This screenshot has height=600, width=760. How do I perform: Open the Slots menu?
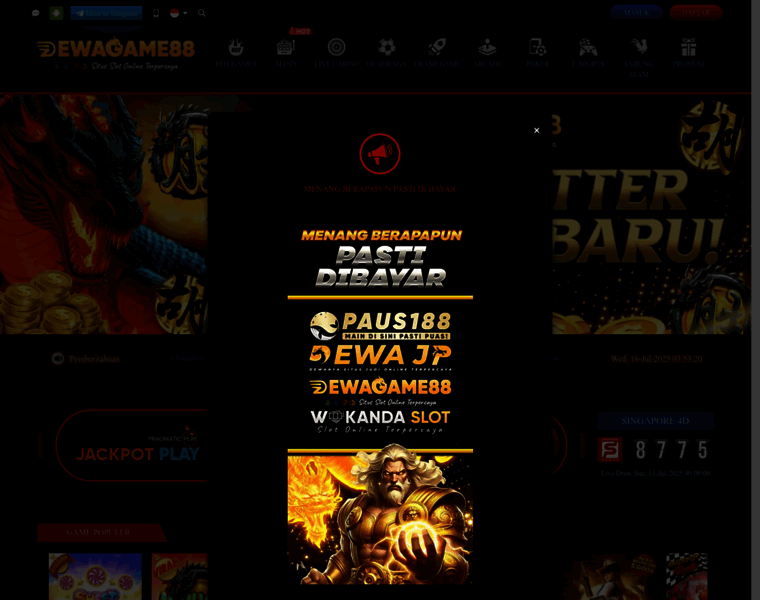[x=286, y=53]
